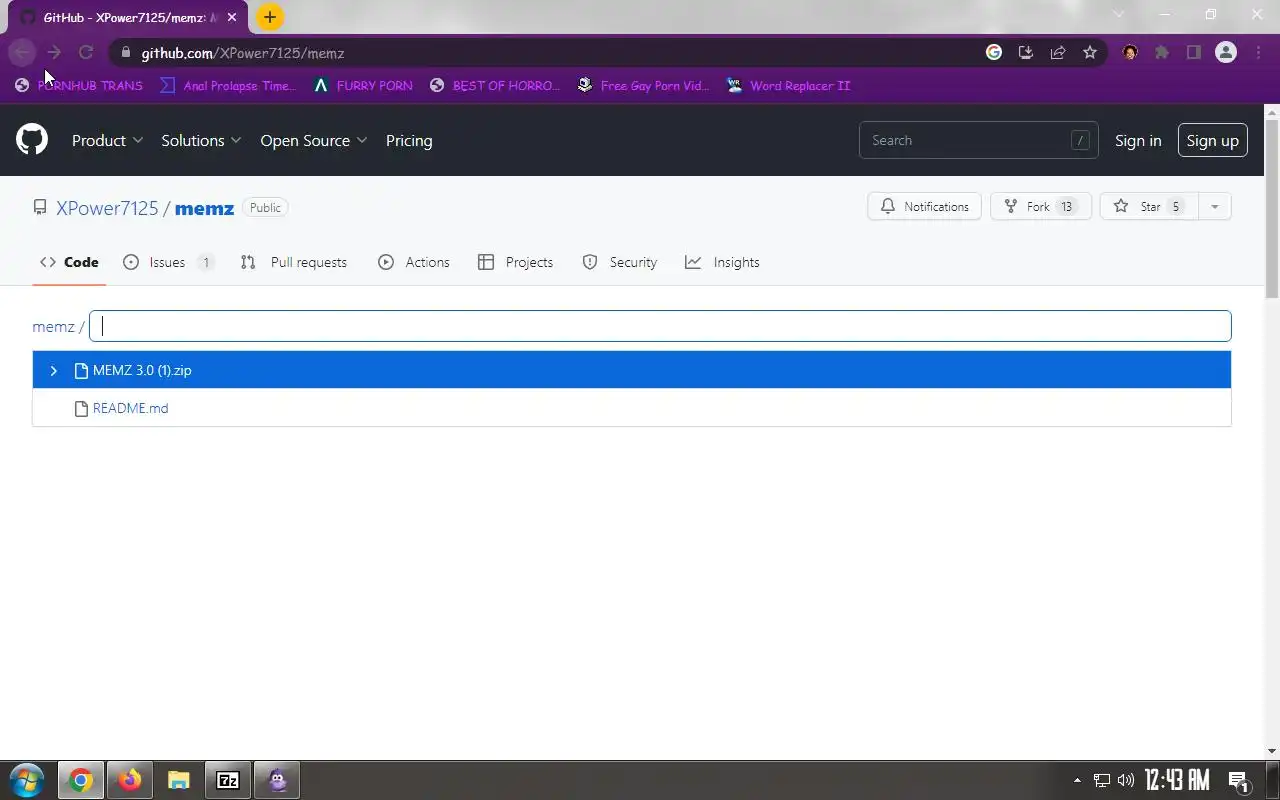
Task: Expand the Product menu
Action: [x=107, y=140]
